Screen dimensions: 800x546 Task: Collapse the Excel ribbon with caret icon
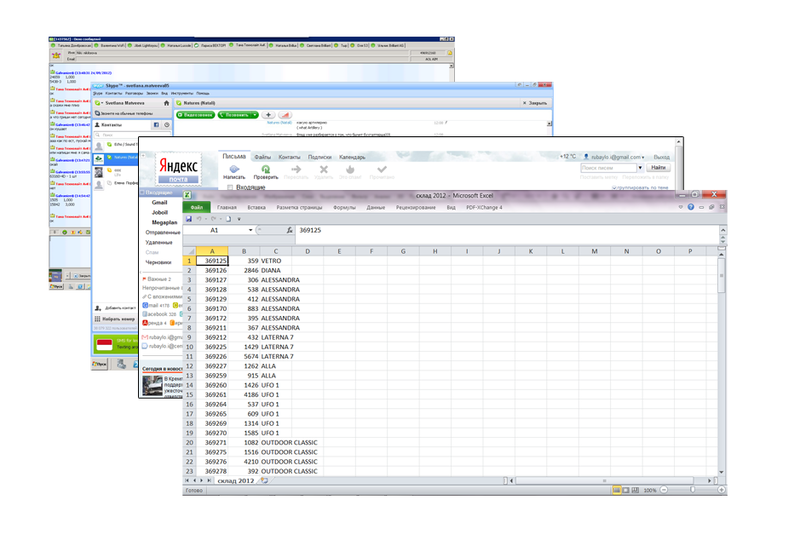click(x=681, y=207)
